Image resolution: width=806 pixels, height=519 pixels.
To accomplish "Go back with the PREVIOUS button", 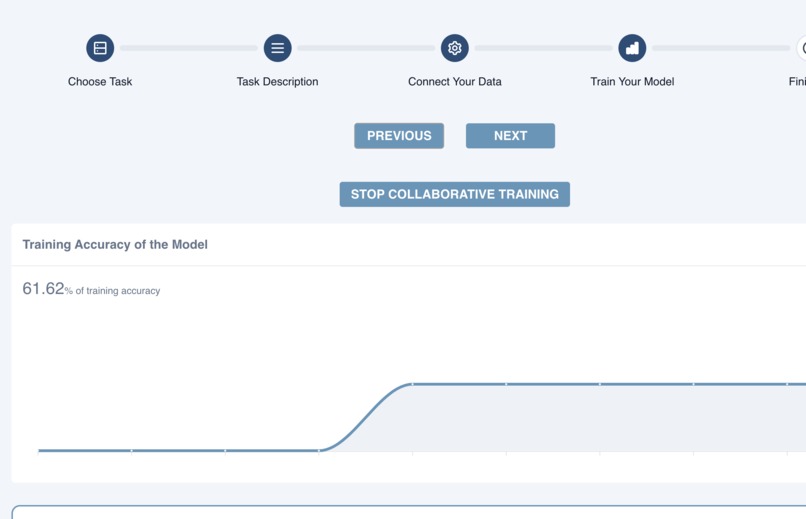I will (x=399, y=136).
